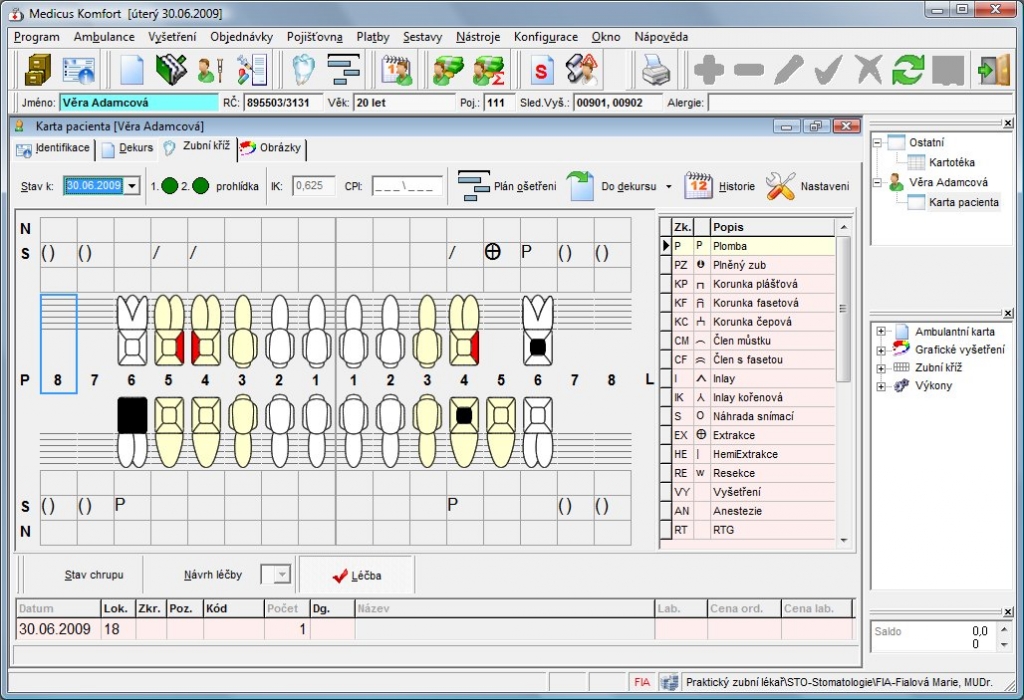Select the Korunka plášťová legend row
This screenshot has height=700, width=1024.
coord(754,284)
